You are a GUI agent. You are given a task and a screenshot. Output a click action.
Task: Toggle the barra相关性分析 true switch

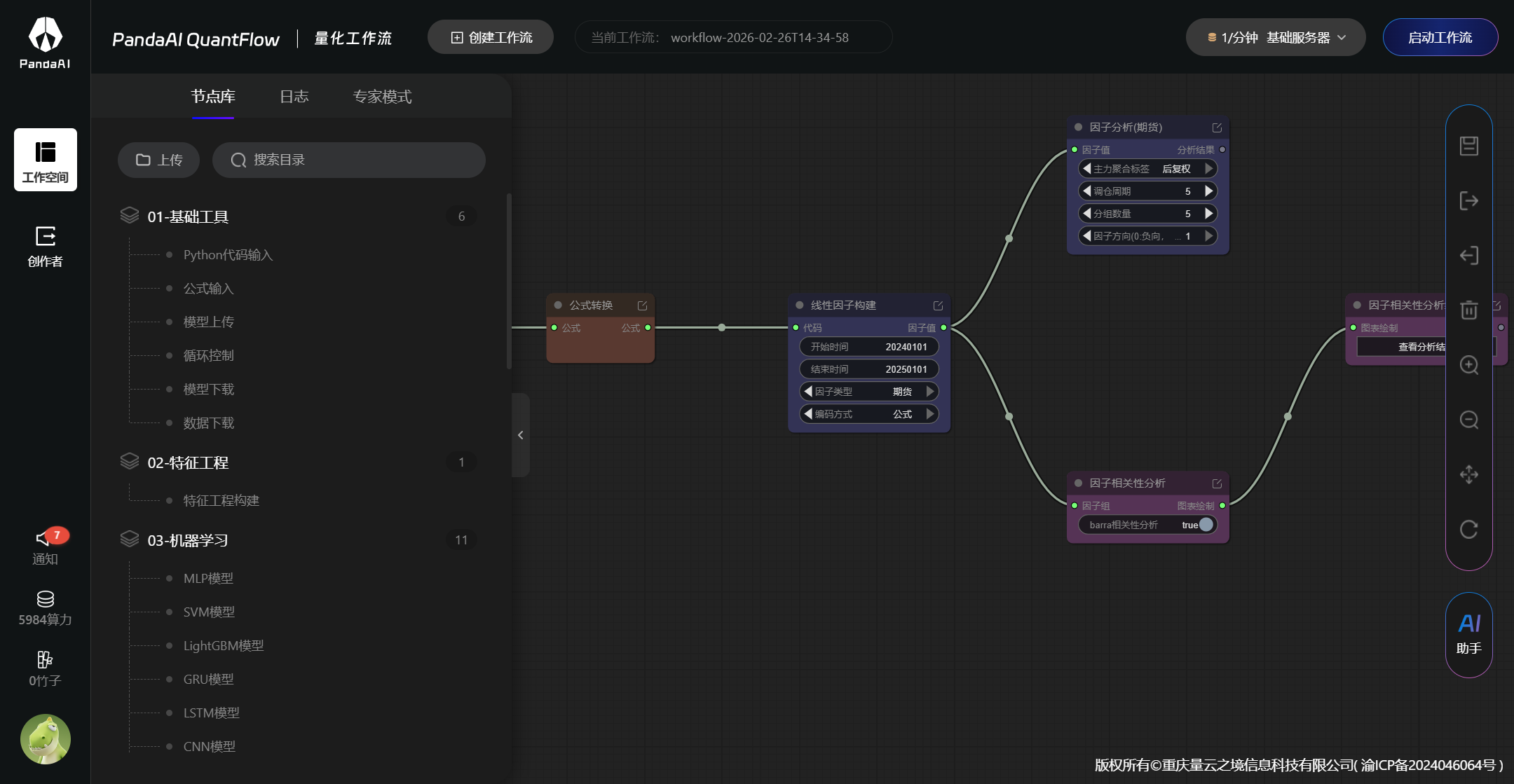1206,525
